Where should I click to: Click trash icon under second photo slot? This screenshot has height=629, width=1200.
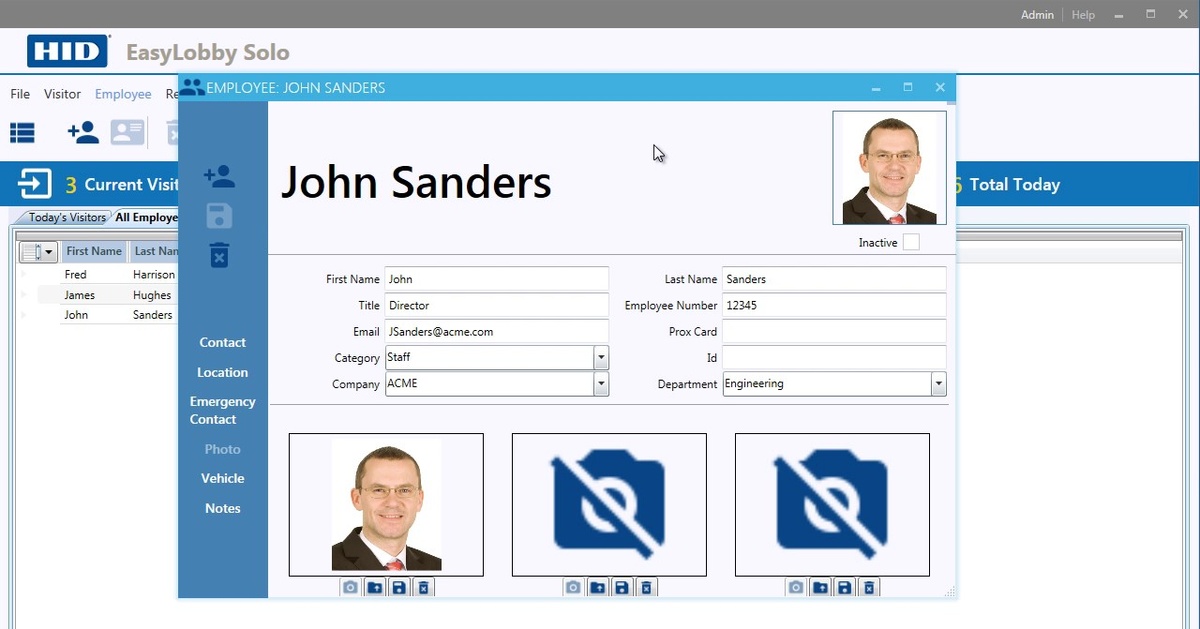pos(646,588)
